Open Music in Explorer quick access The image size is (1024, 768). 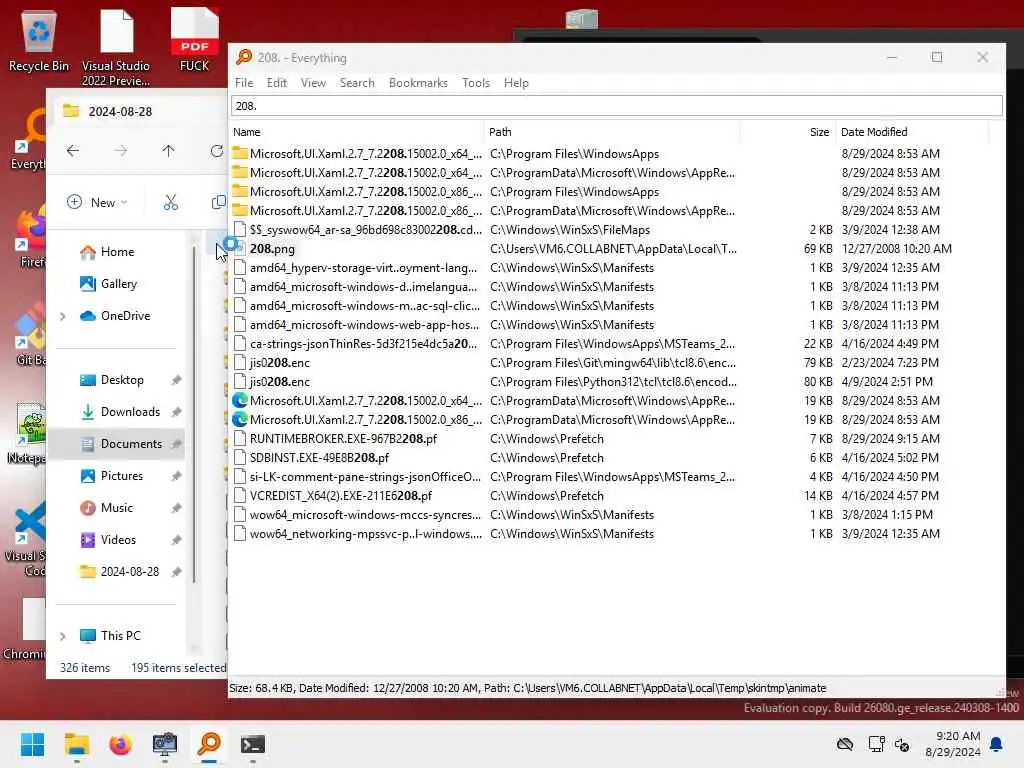click(116, 508)
